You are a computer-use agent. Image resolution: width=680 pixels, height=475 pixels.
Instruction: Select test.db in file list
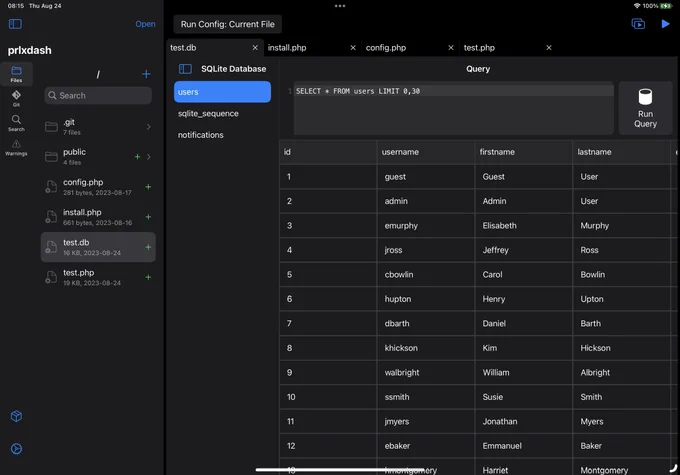98,247
